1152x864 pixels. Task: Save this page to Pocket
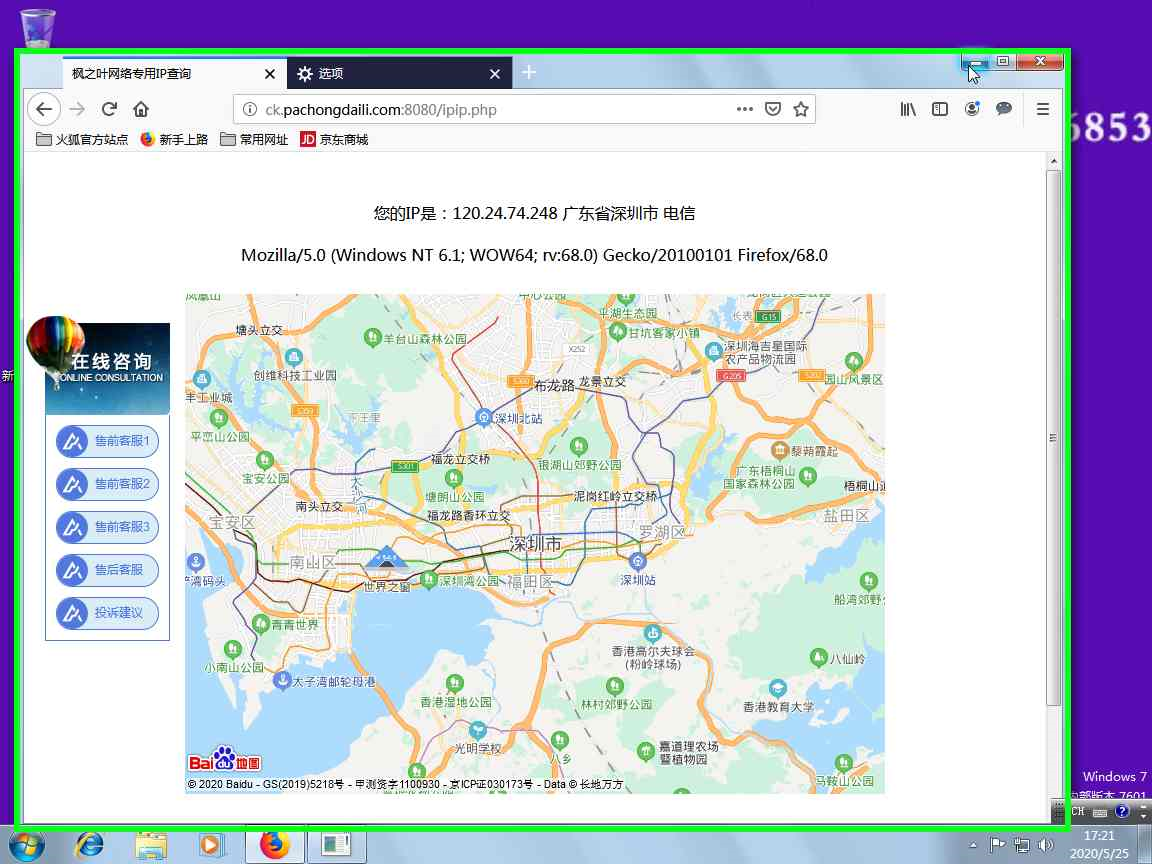point(773,109)
